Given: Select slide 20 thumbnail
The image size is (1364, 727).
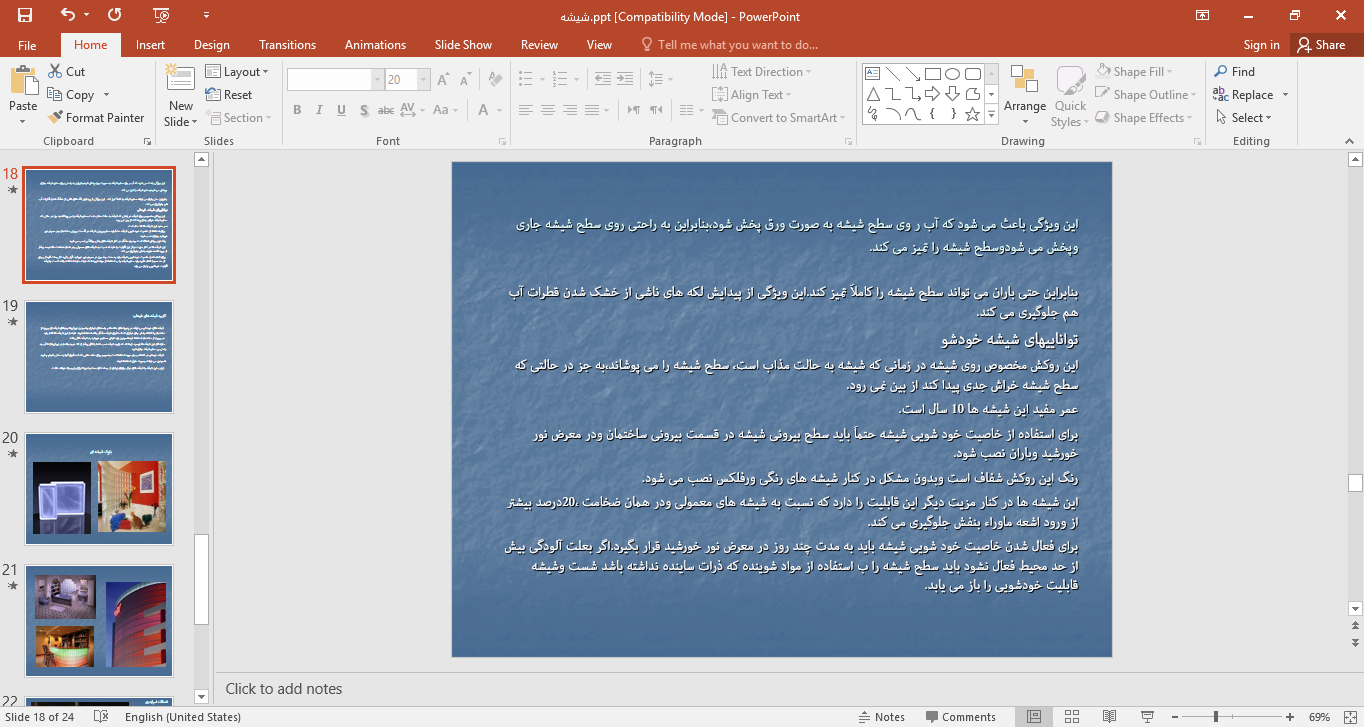Looking at the screenshot, I should (x=99, y=489).
